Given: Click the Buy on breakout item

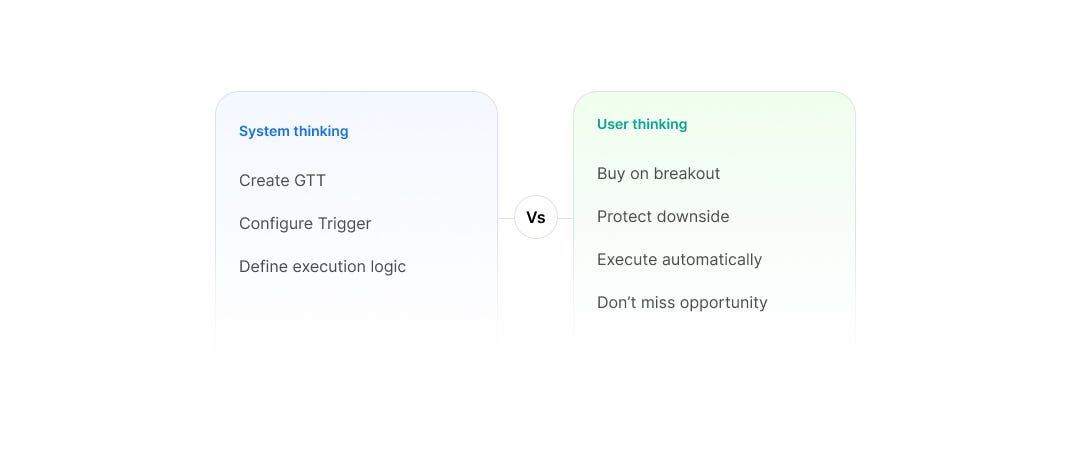Looking at the screenshot, I should click(658, 174).
